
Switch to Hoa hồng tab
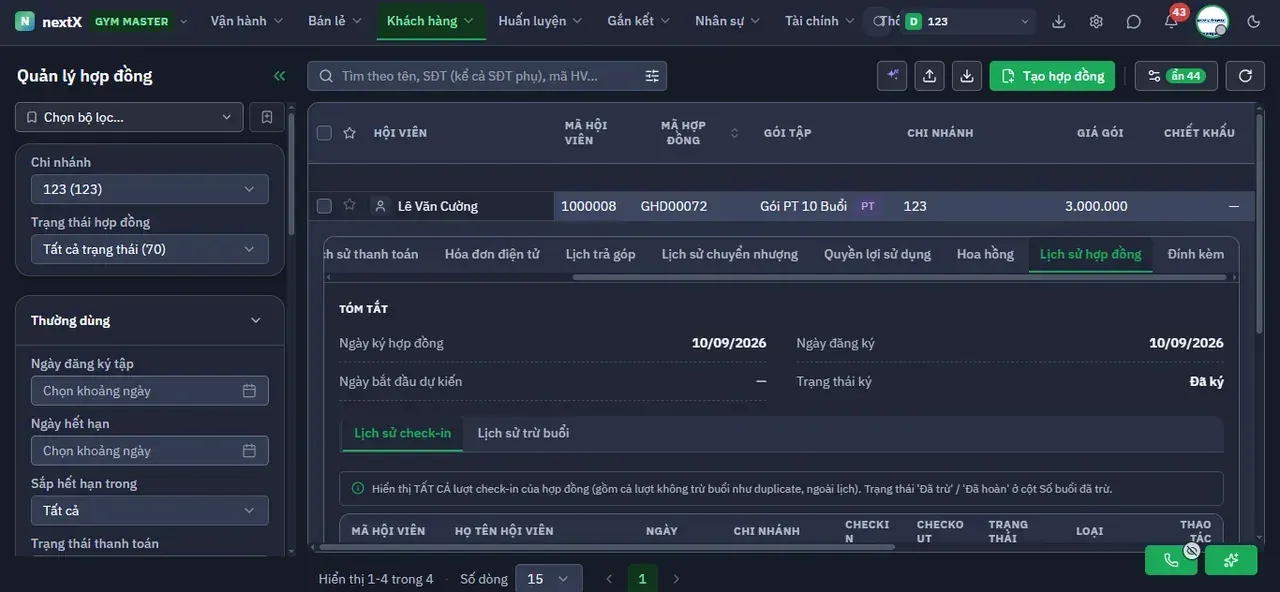click(985, 254)
